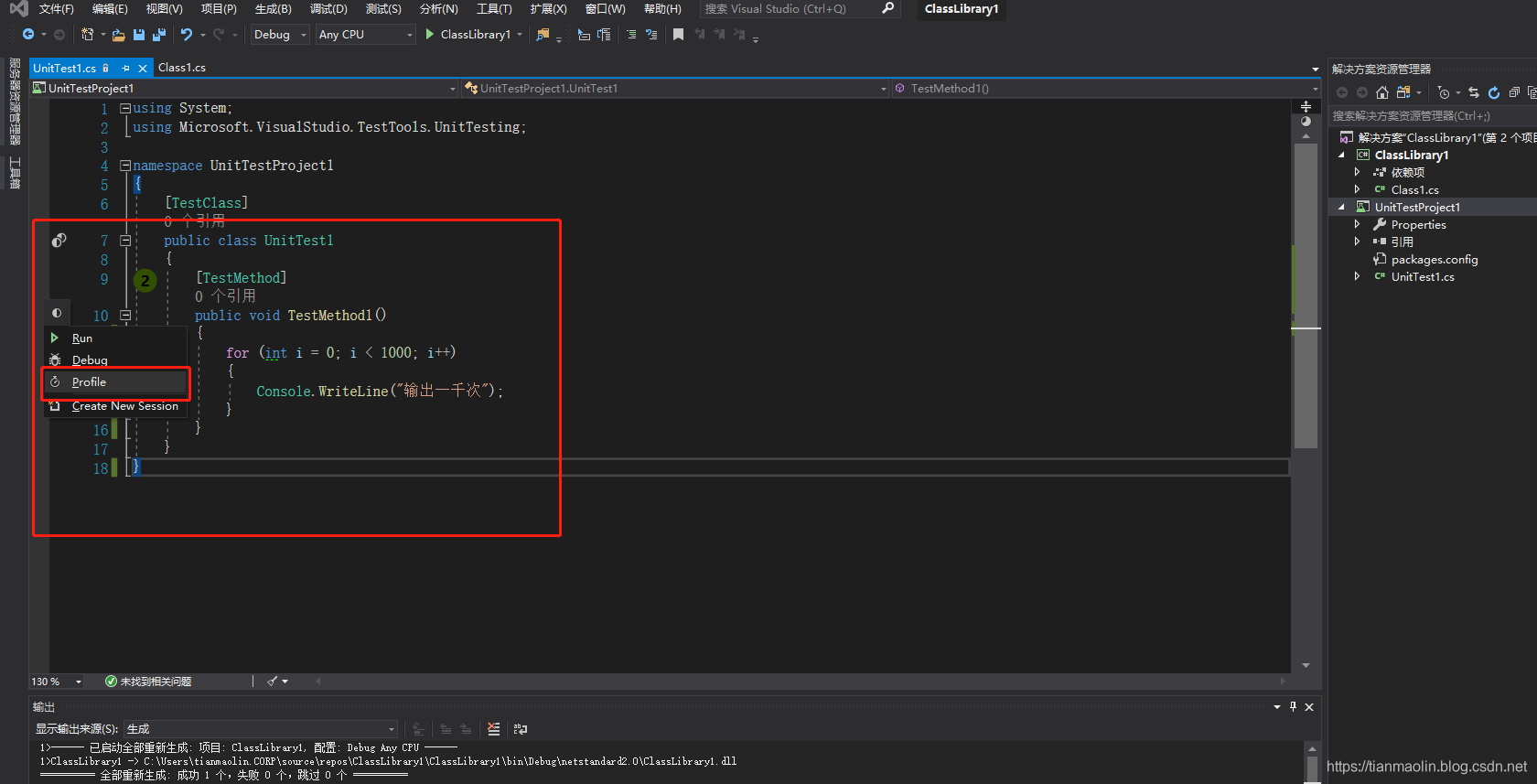Collapse the ClassLibrary1 project node
Viewport: 1537px width, 784px height.
[1342, 155]
